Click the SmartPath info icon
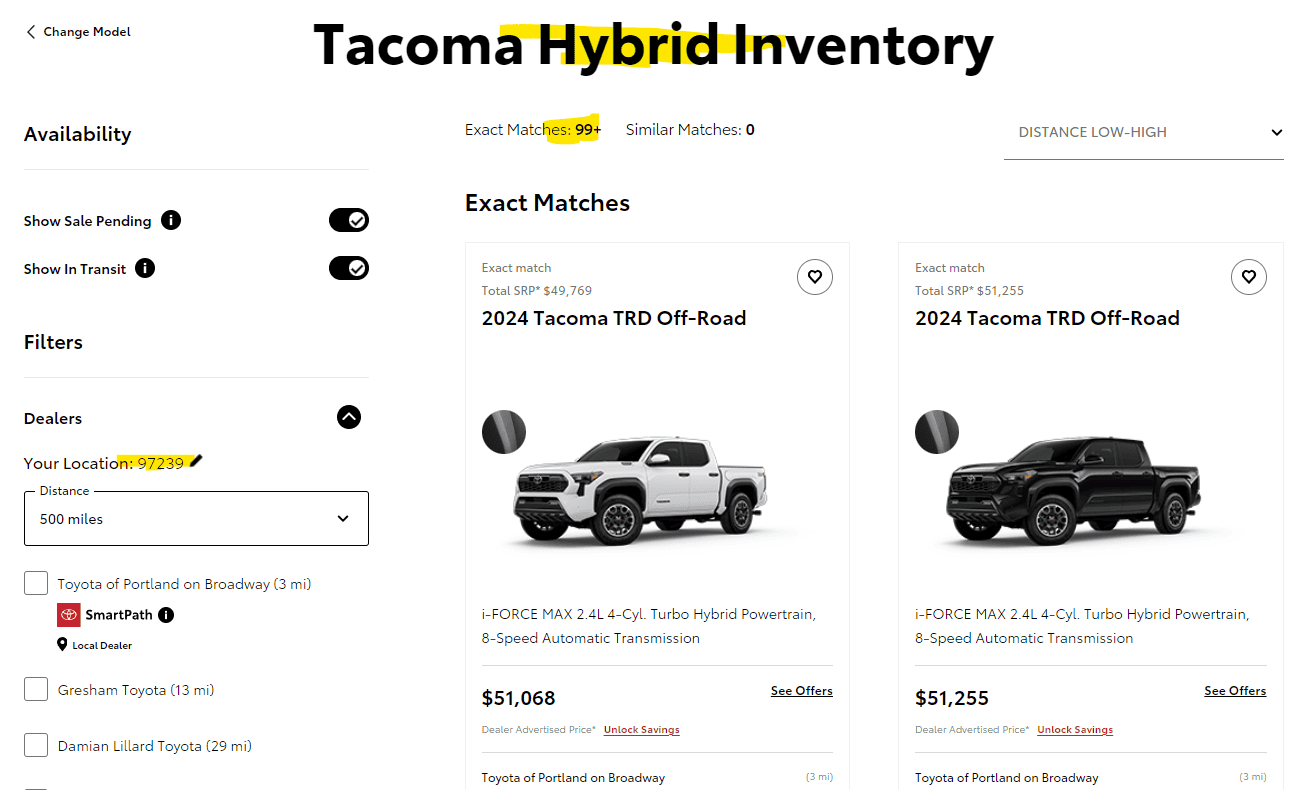The width and height of the screenshot is (1310, 790). click(x=166, y=615)
